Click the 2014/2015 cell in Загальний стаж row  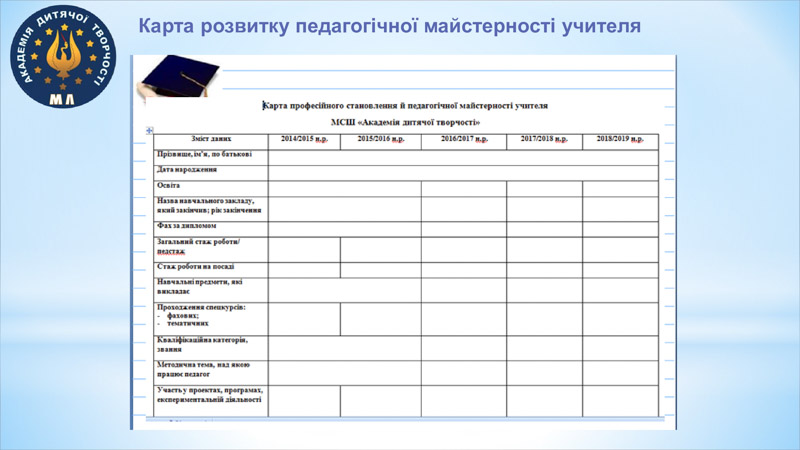(304, 250)
